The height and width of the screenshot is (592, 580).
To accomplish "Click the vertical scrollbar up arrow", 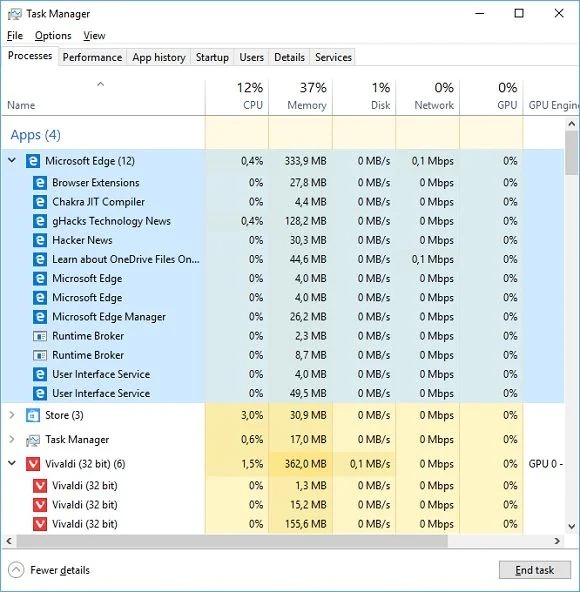I will click(x=571, y=124).
